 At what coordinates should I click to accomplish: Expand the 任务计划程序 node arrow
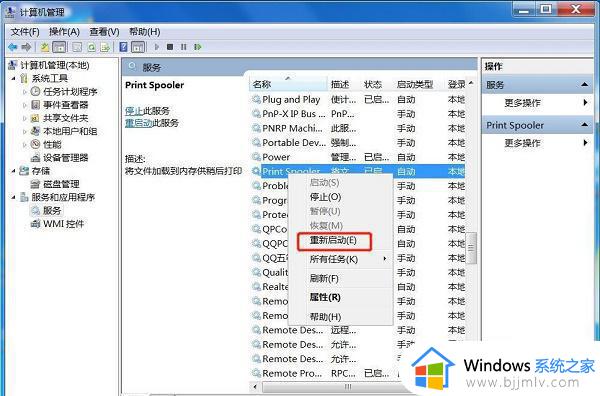[x=25, y=92]
